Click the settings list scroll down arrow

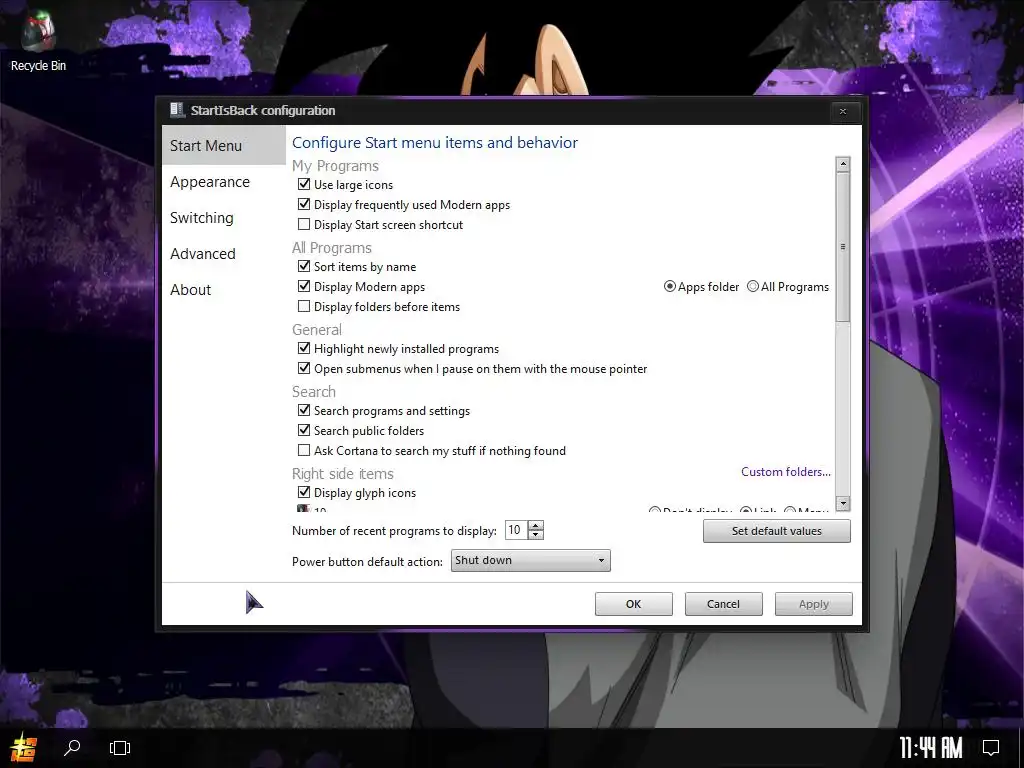(842, 503)
